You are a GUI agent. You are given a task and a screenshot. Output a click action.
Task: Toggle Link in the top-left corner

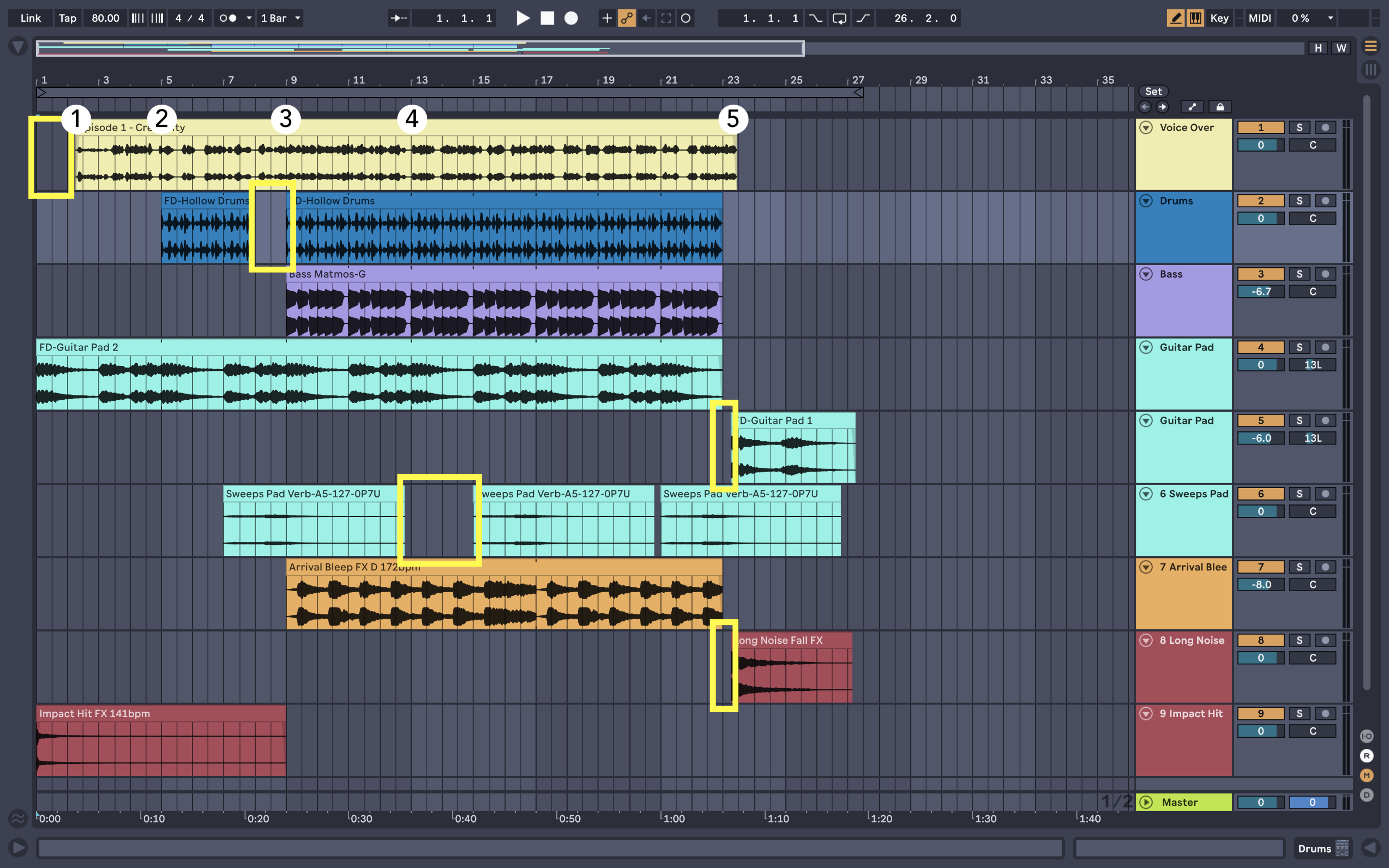[x=29, y=18]
